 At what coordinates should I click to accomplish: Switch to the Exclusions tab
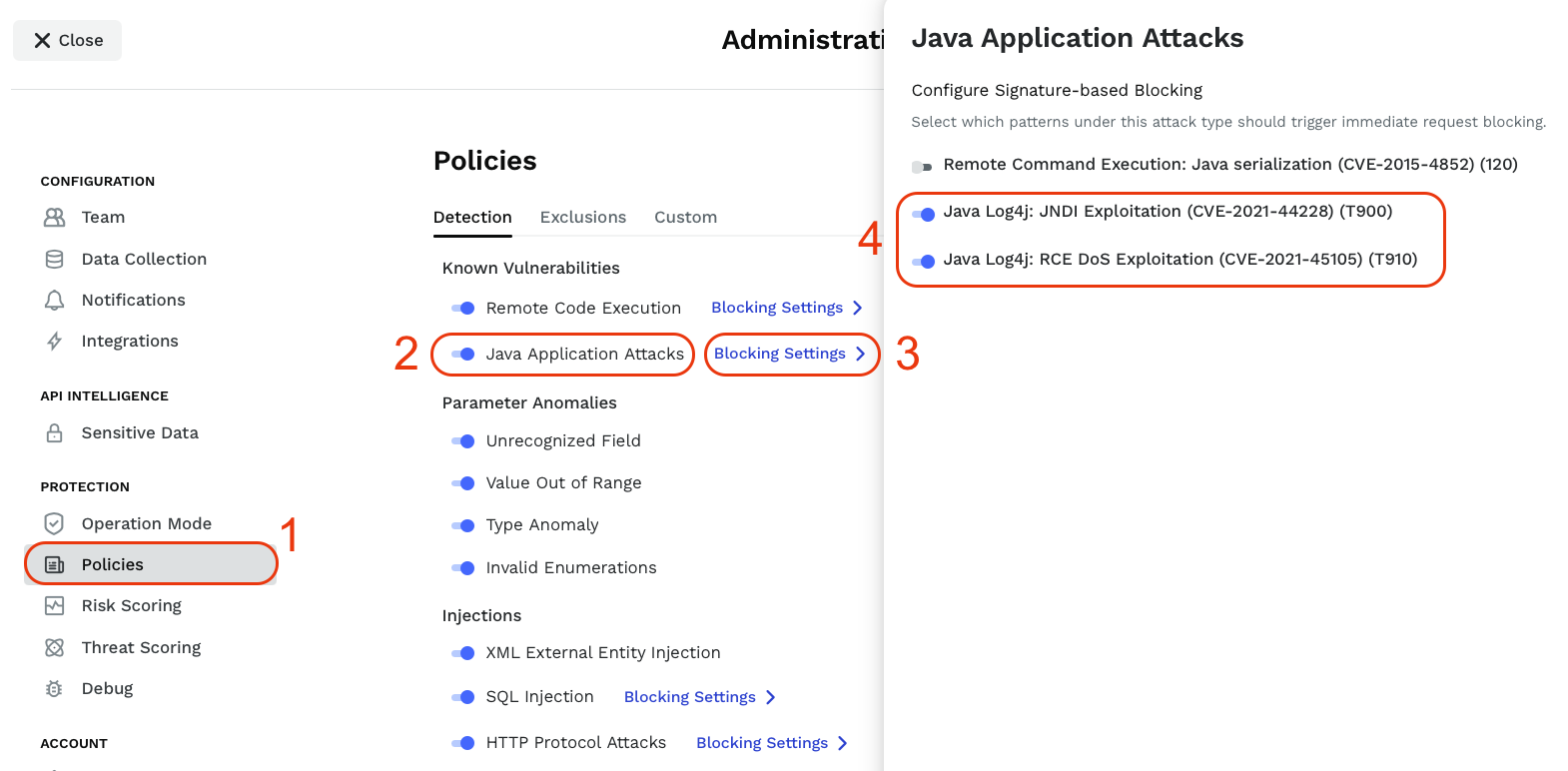583,217
